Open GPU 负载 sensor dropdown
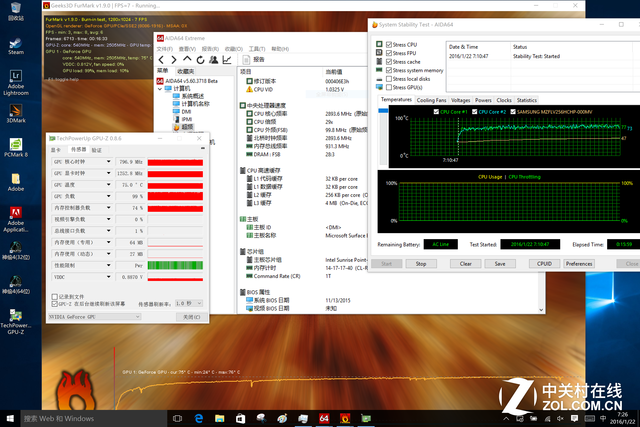640x427 pixels. pos(109,196)
